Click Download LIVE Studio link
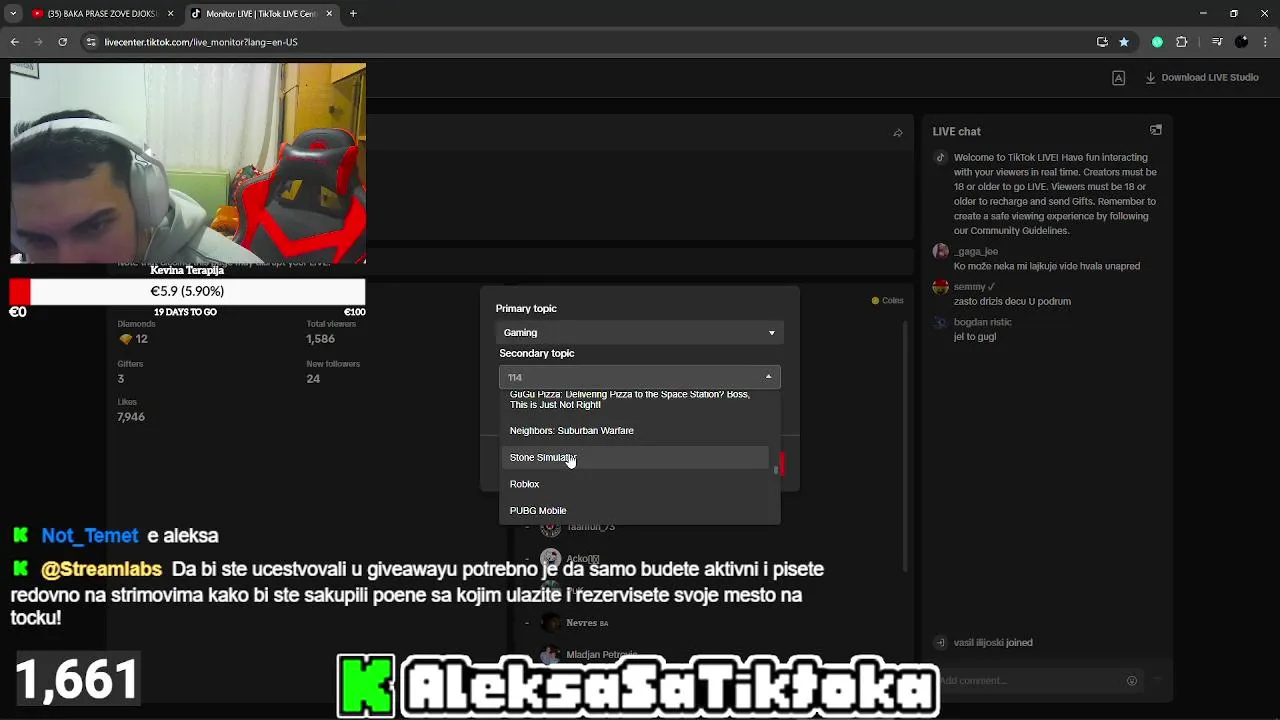Viewport: 1280px width, 720px height. pyautogui.click(x=1202, y=78)
